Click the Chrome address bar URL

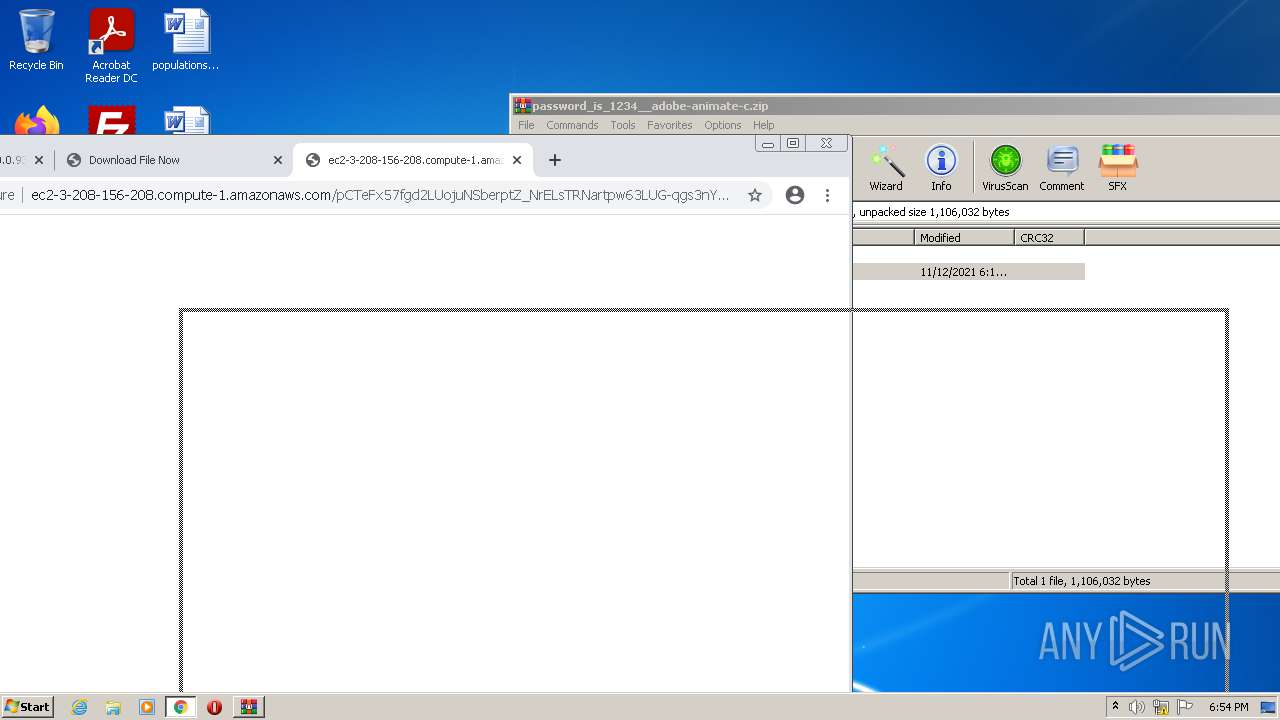[380, 195]
